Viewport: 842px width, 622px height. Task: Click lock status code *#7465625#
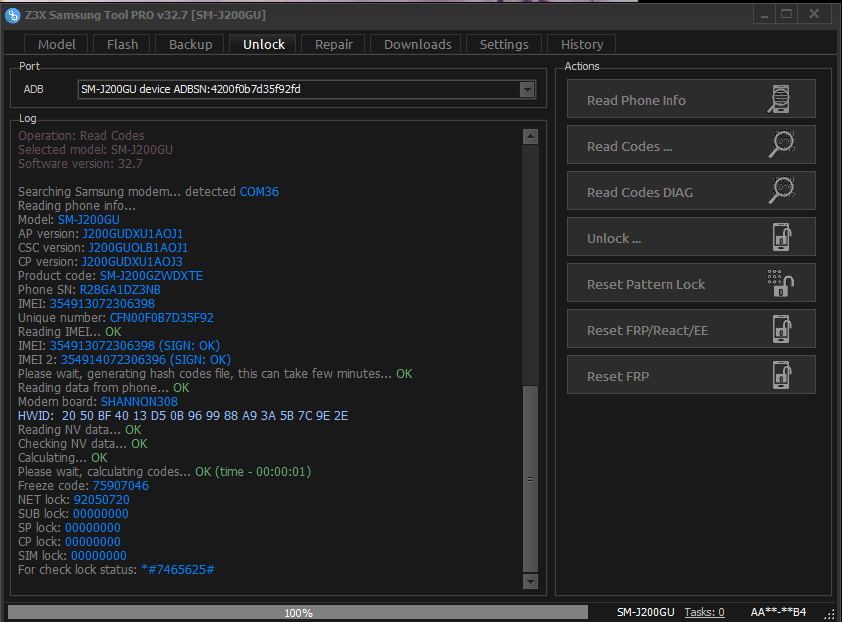[177, 569]
